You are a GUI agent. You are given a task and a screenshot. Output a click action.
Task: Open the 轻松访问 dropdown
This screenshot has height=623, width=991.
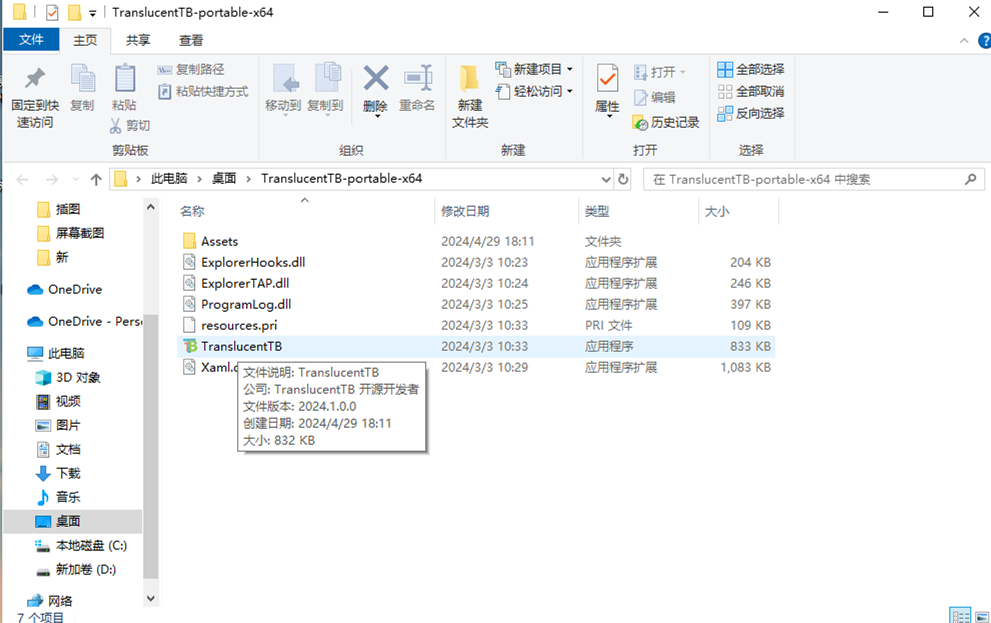tap(534, 92)
